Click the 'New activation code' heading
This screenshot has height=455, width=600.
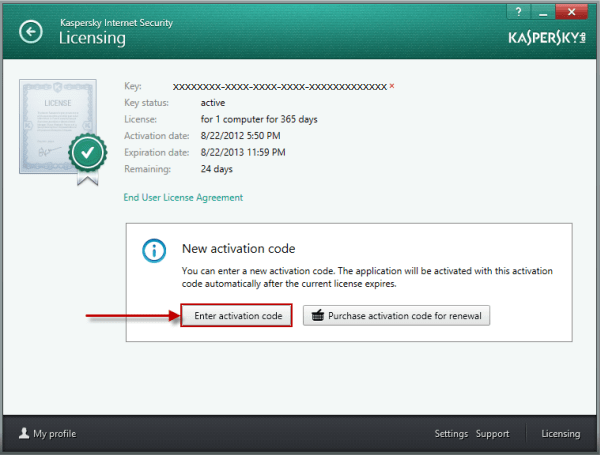click(x=238, y=249)
